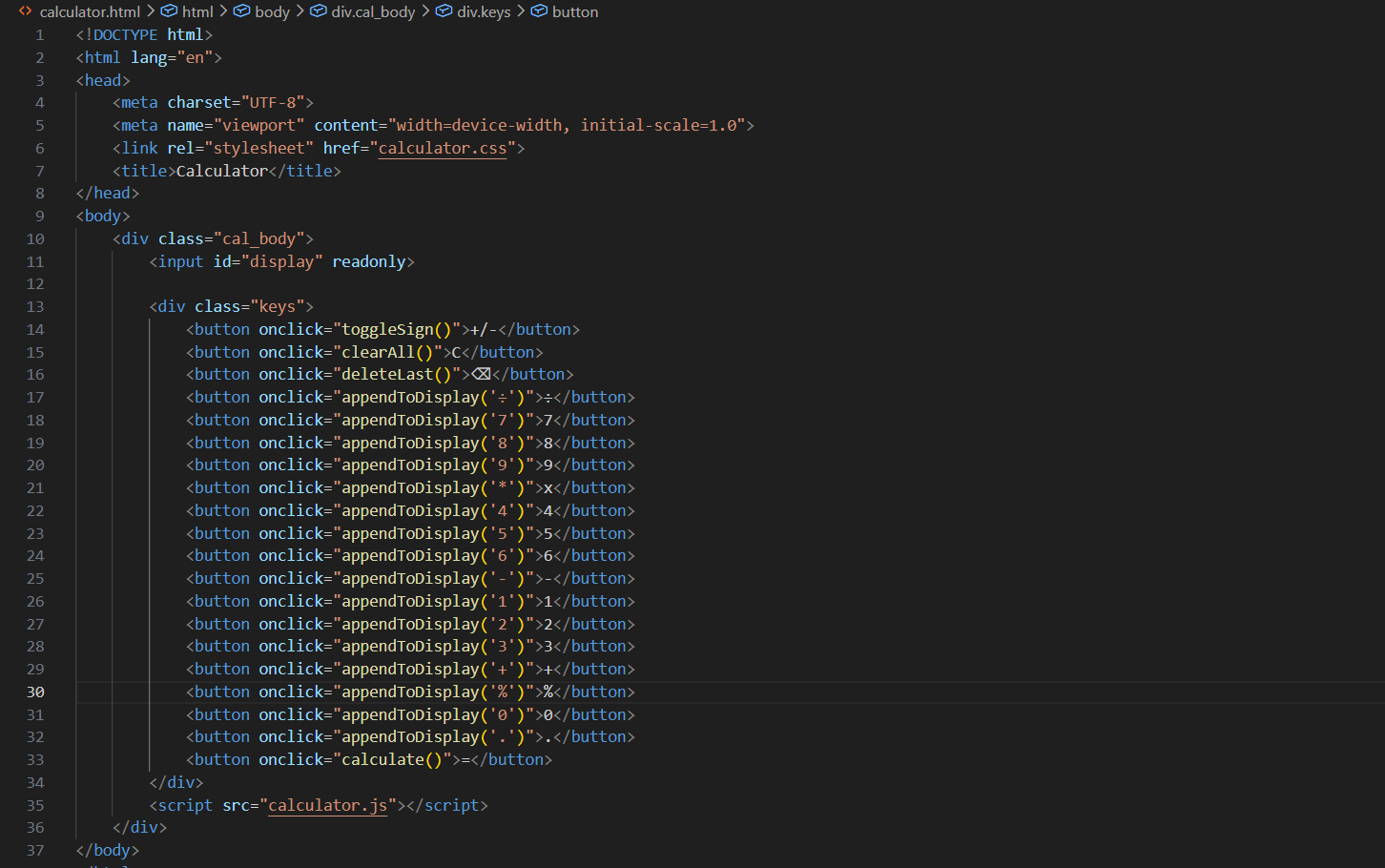1385x868 pixels.
Task: Click the symbol icon beside body breadcrumb
Action: [241, 11]
